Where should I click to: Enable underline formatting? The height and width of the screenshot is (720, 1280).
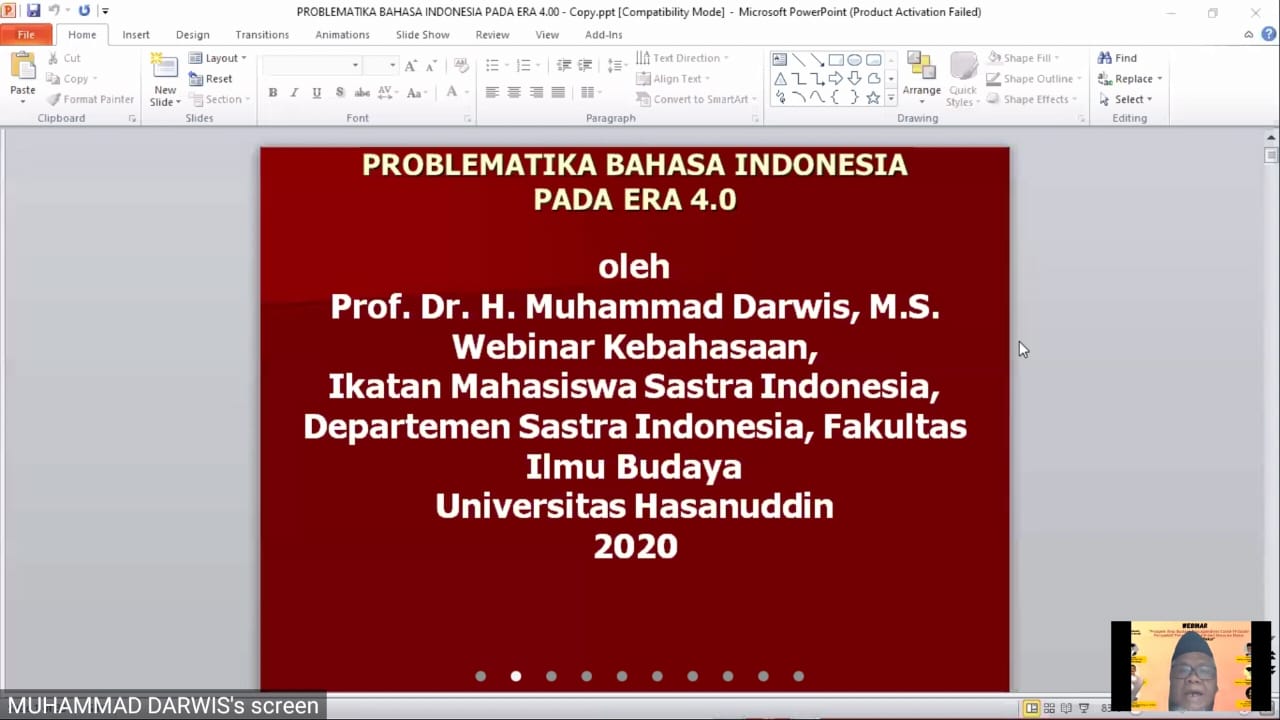[x=316, y=92]
